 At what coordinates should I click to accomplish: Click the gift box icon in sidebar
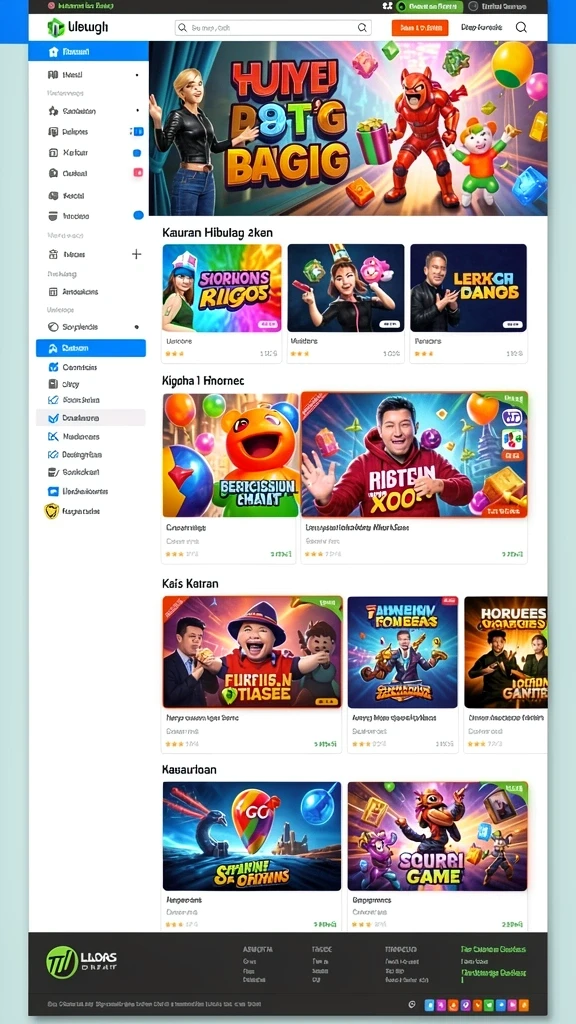point(54,255)
